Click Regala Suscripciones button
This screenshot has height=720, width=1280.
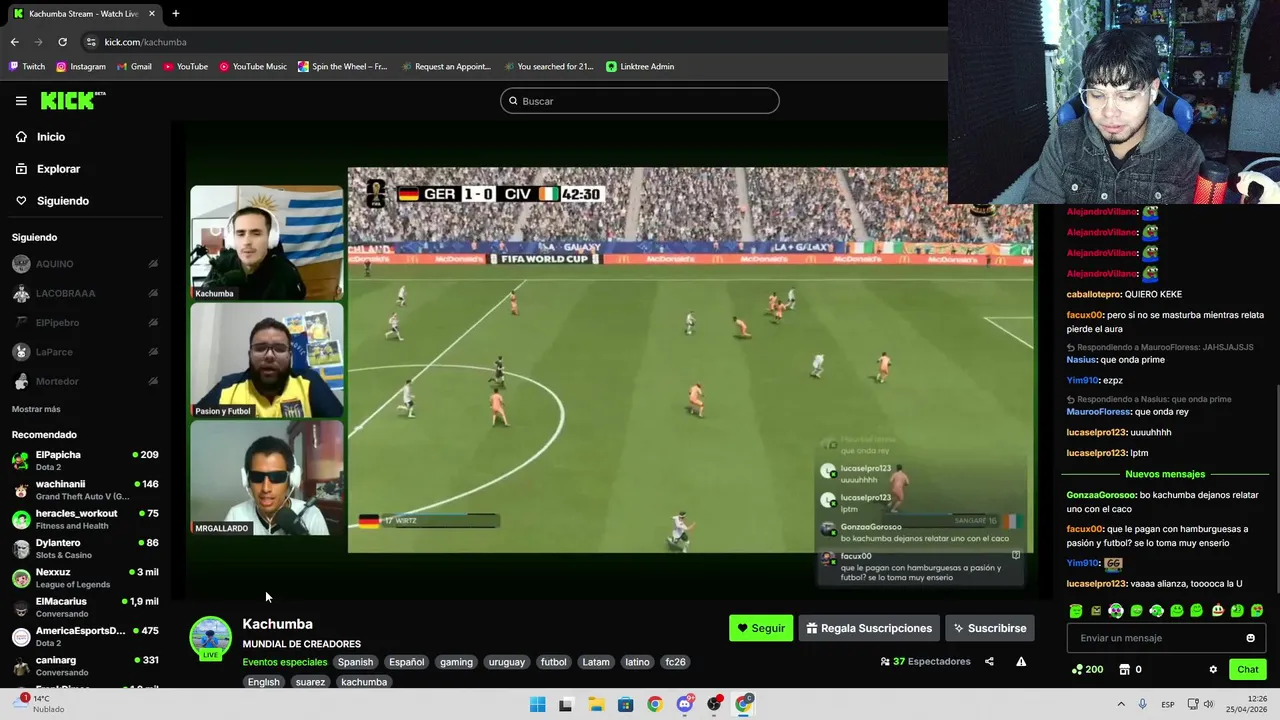(869, 628)
